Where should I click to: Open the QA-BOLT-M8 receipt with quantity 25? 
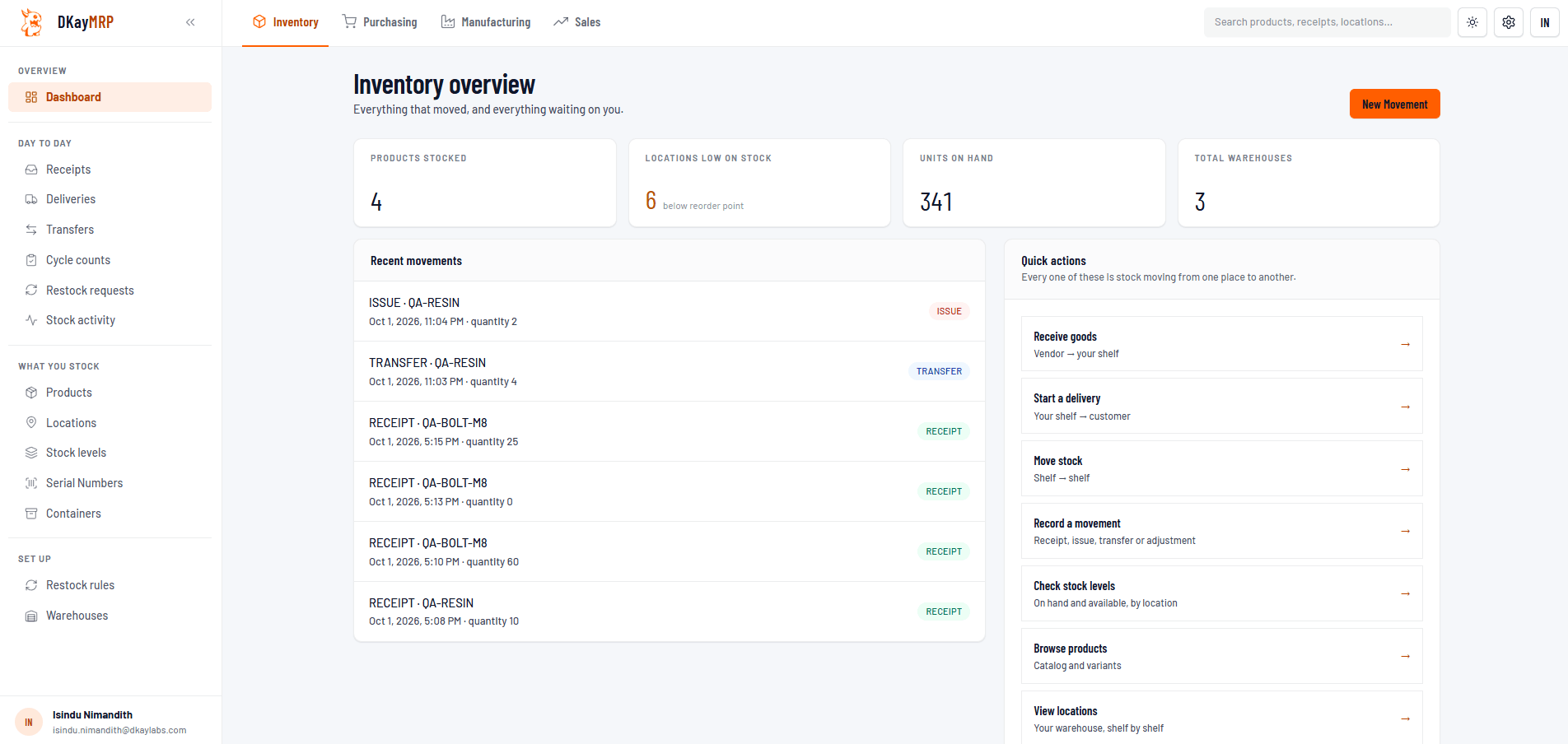pyautogui.click(x=670, y=431)
